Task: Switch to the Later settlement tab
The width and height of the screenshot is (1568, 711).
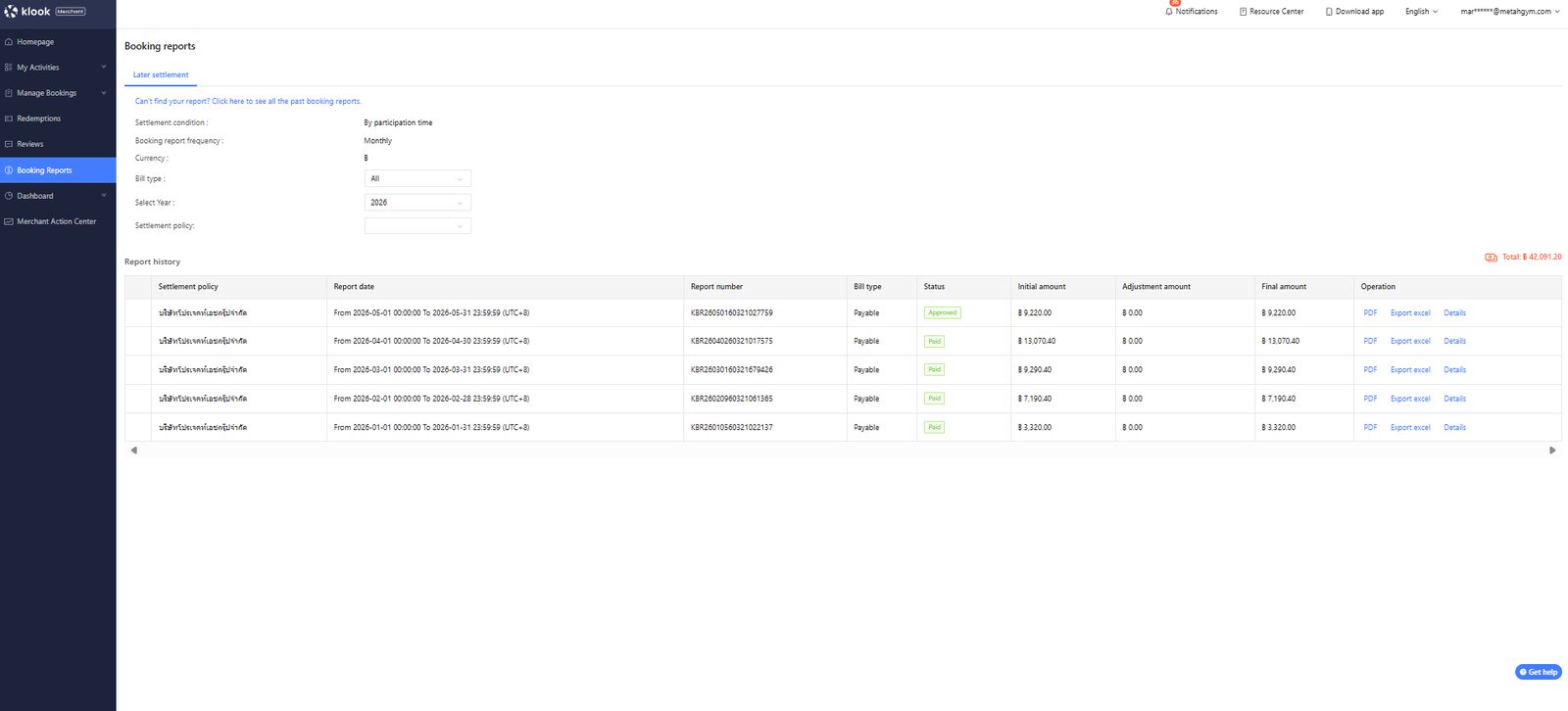Action: pyautogui.click(x=161, y=75)
